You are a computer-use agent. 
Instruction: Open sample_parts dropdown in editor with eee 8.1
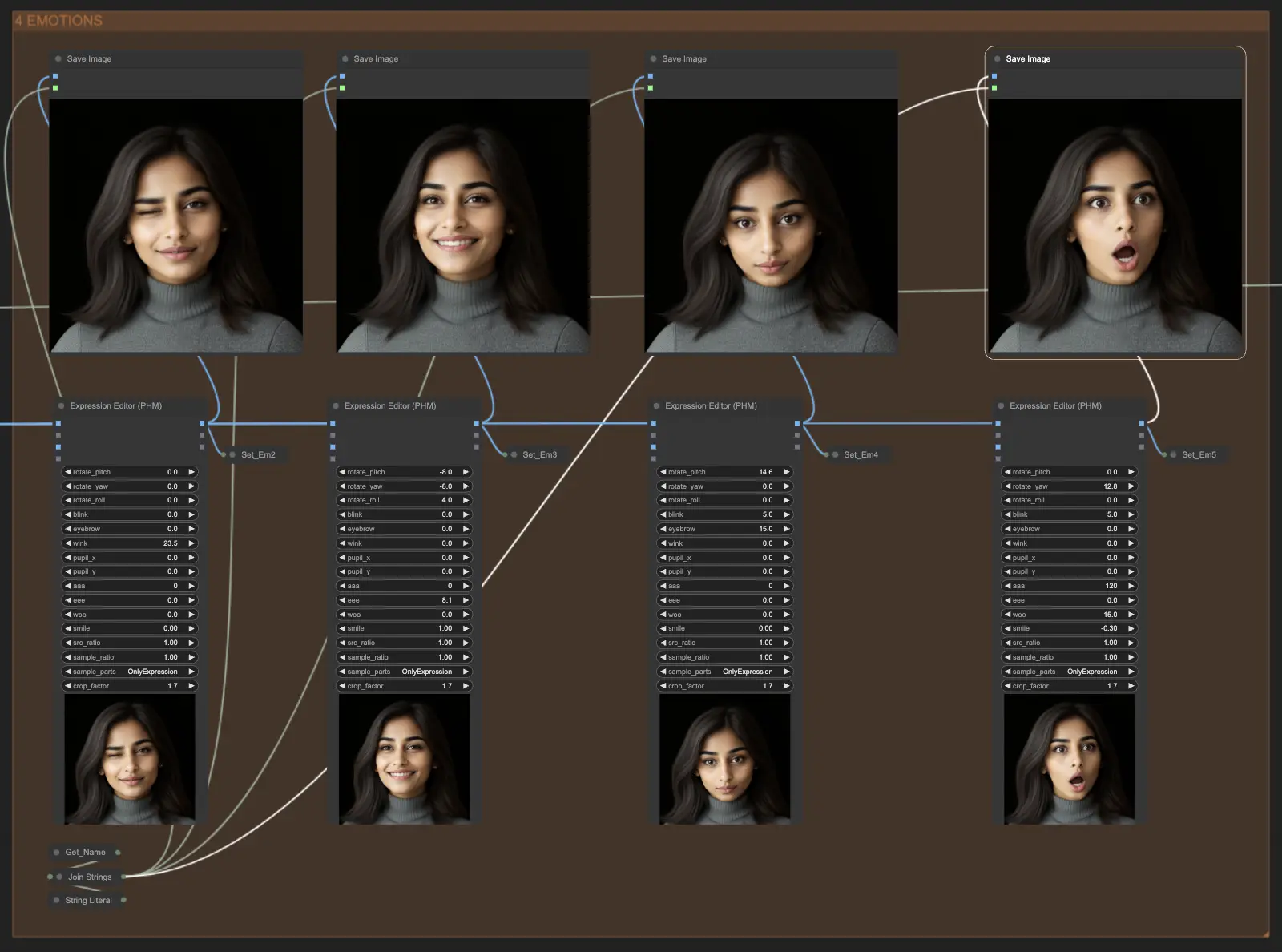pos(404,672)
